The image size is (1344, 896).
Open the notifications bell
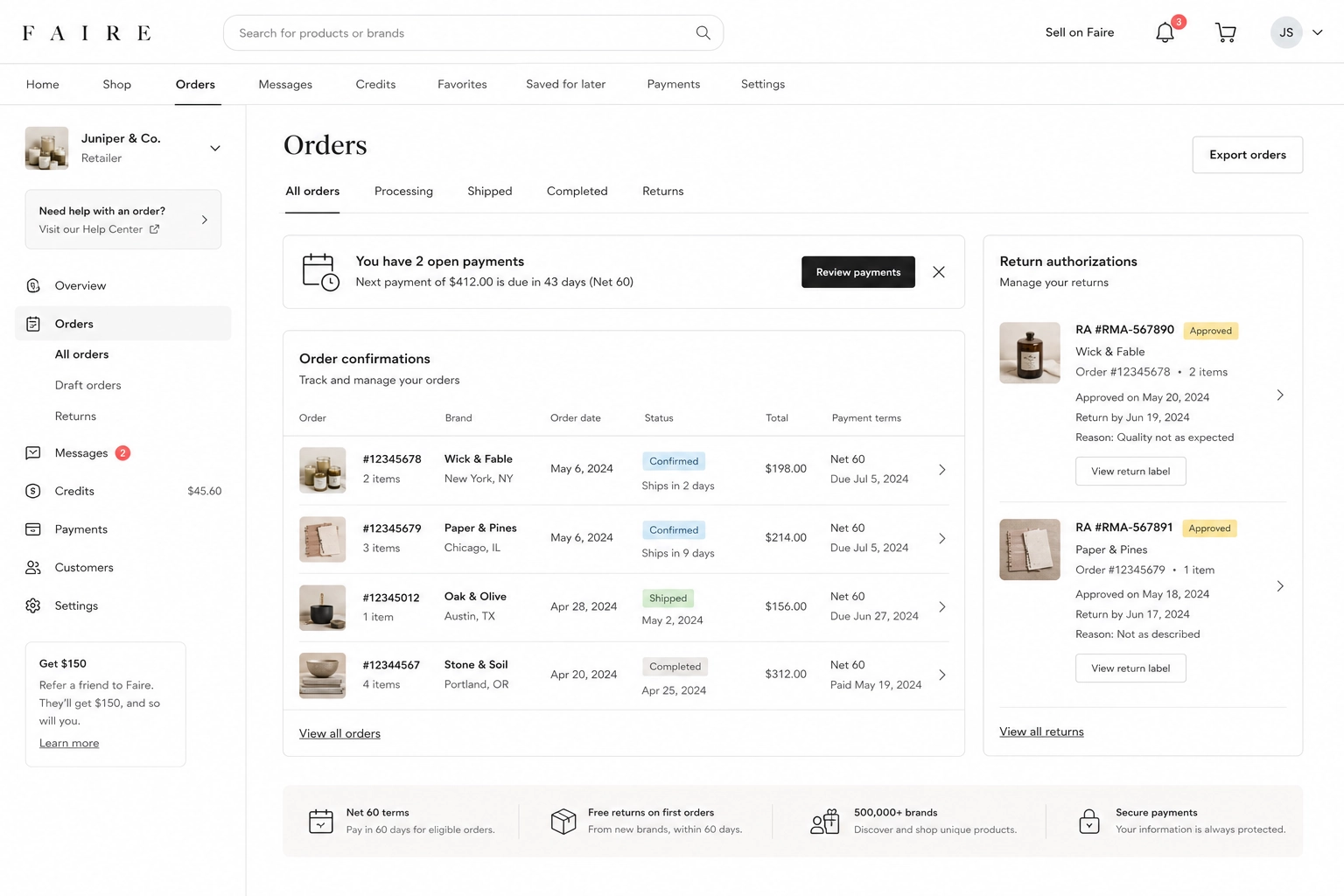click(1165, 33)
